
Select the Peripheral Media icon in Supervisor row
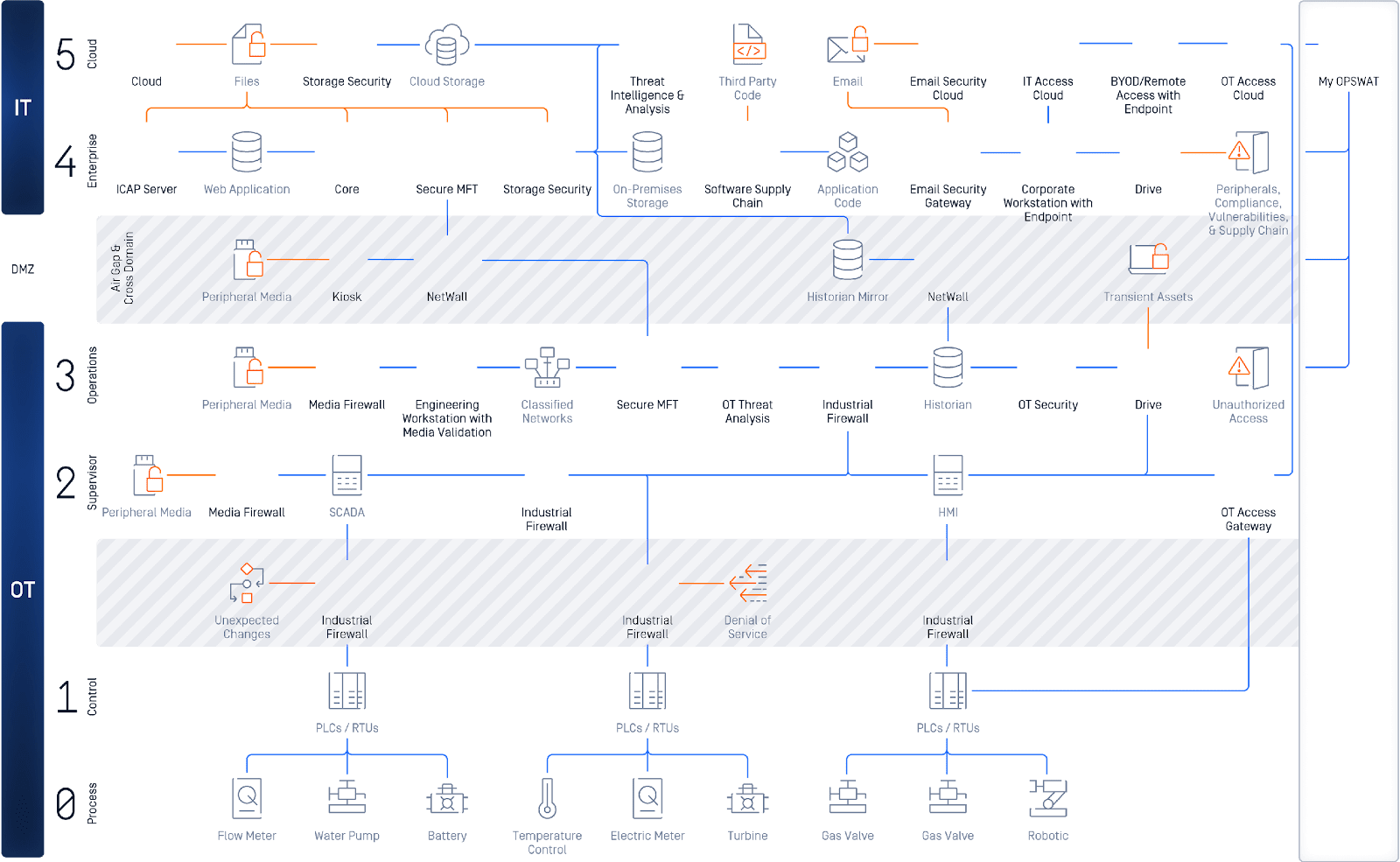pos(149,475)
